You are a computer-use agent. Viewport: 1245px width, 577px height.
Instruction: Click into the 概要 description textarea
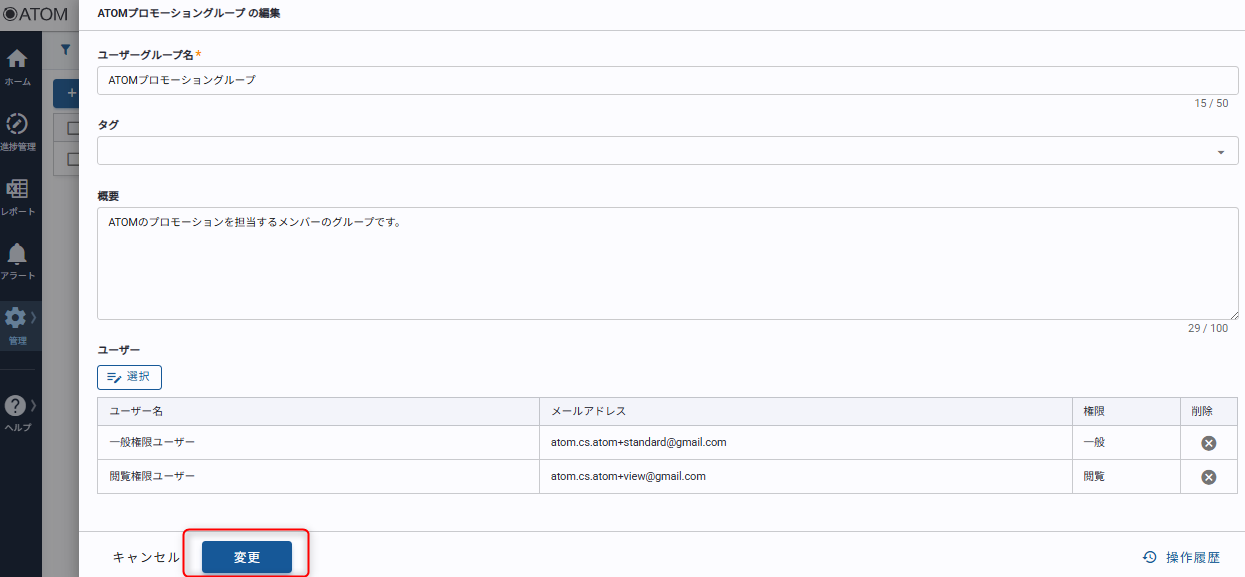coord(667,265)
